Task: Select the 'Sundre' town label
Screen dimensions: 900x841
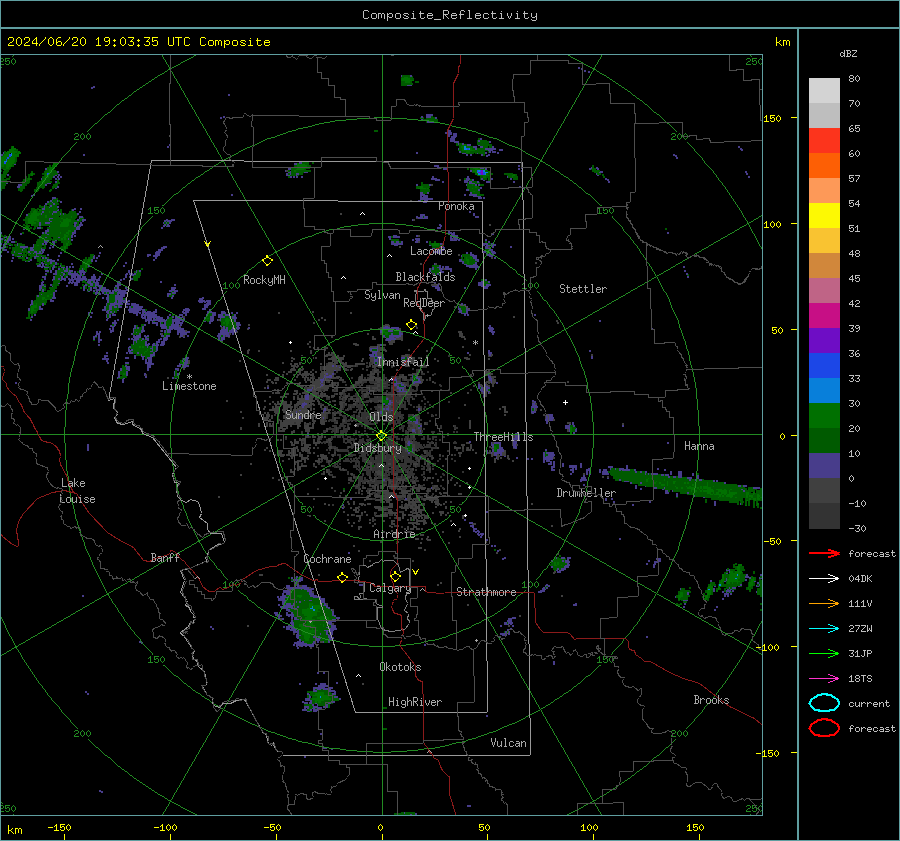Action: coord(303,414)
